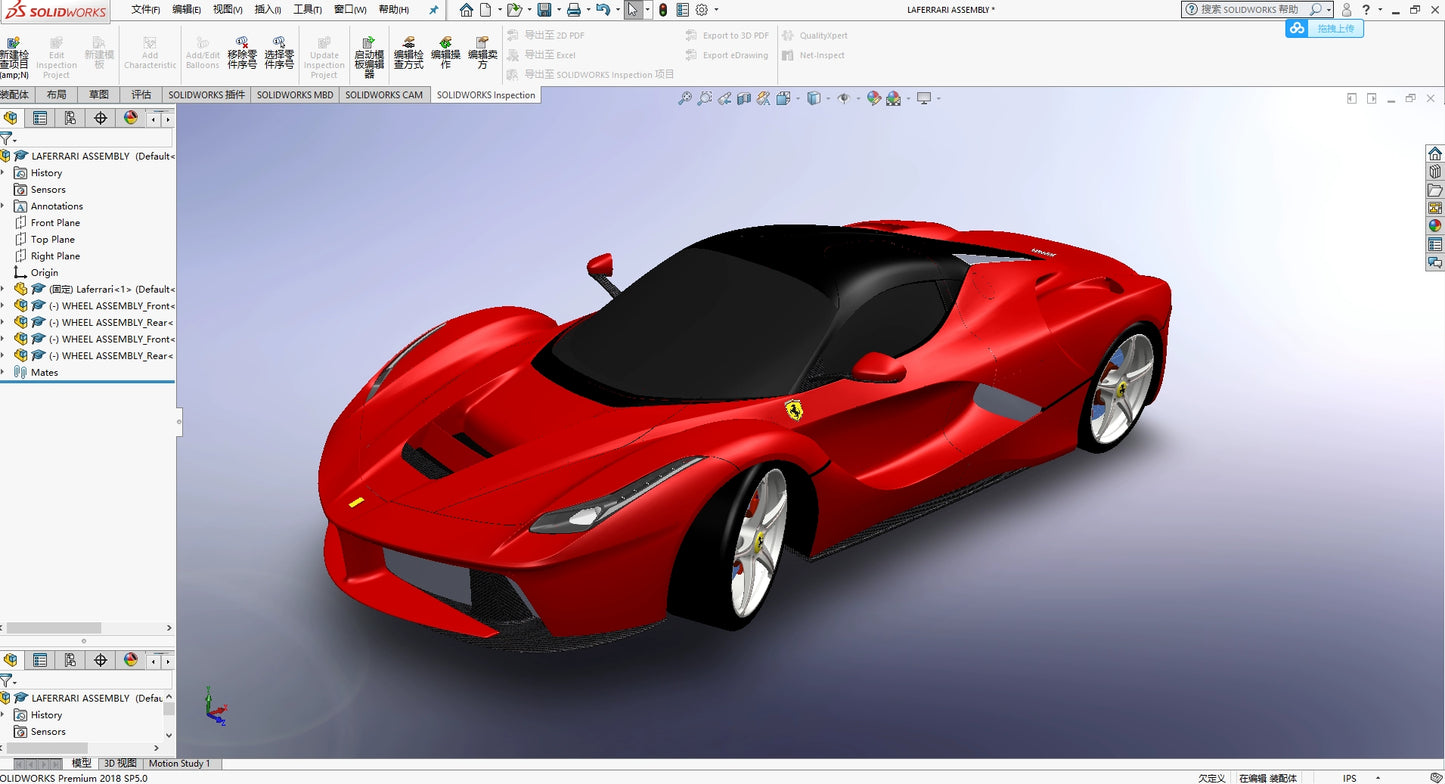Click the blue cloud upload button

1324,28
